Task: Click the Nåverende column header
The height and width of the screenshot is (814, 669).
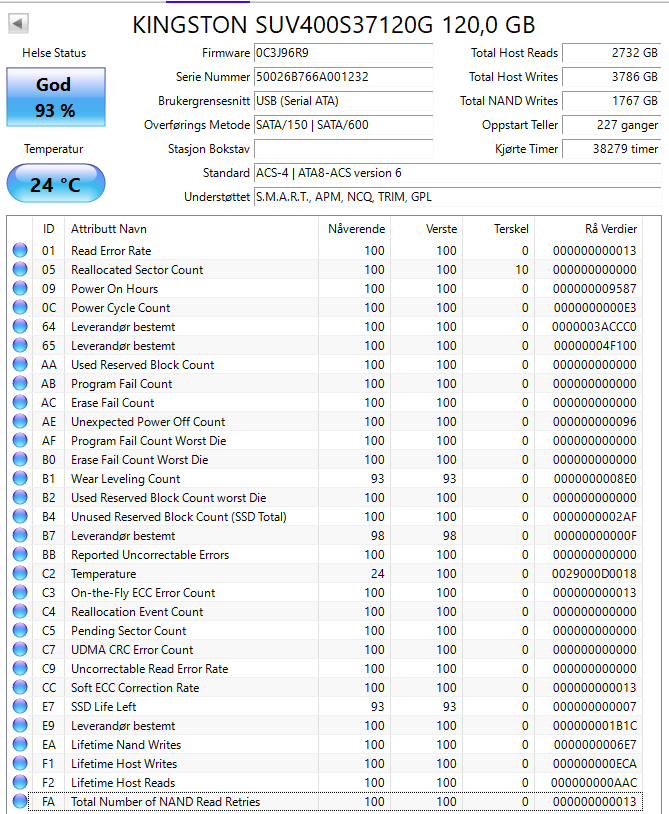Action: 355,229
